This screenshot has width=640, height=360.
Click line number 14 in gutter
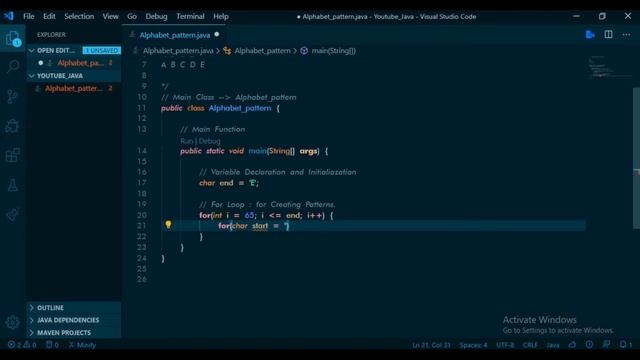142,151
